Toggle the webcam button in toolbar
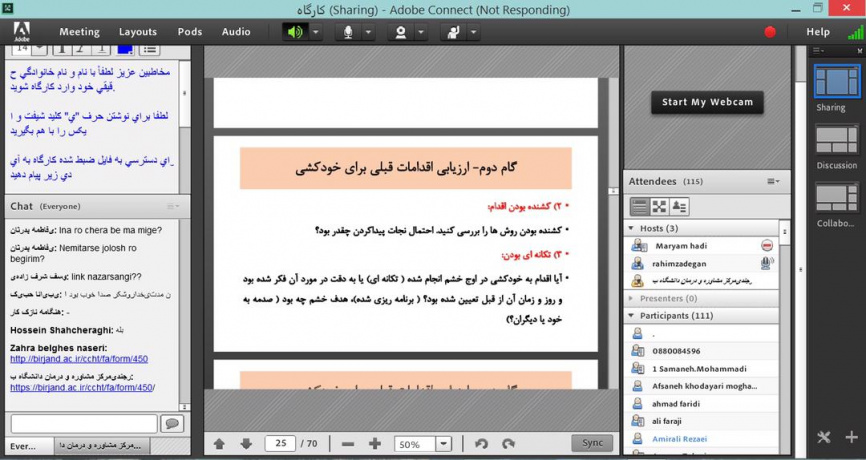The height and width of the screenshot is (460, 866). 401,32
